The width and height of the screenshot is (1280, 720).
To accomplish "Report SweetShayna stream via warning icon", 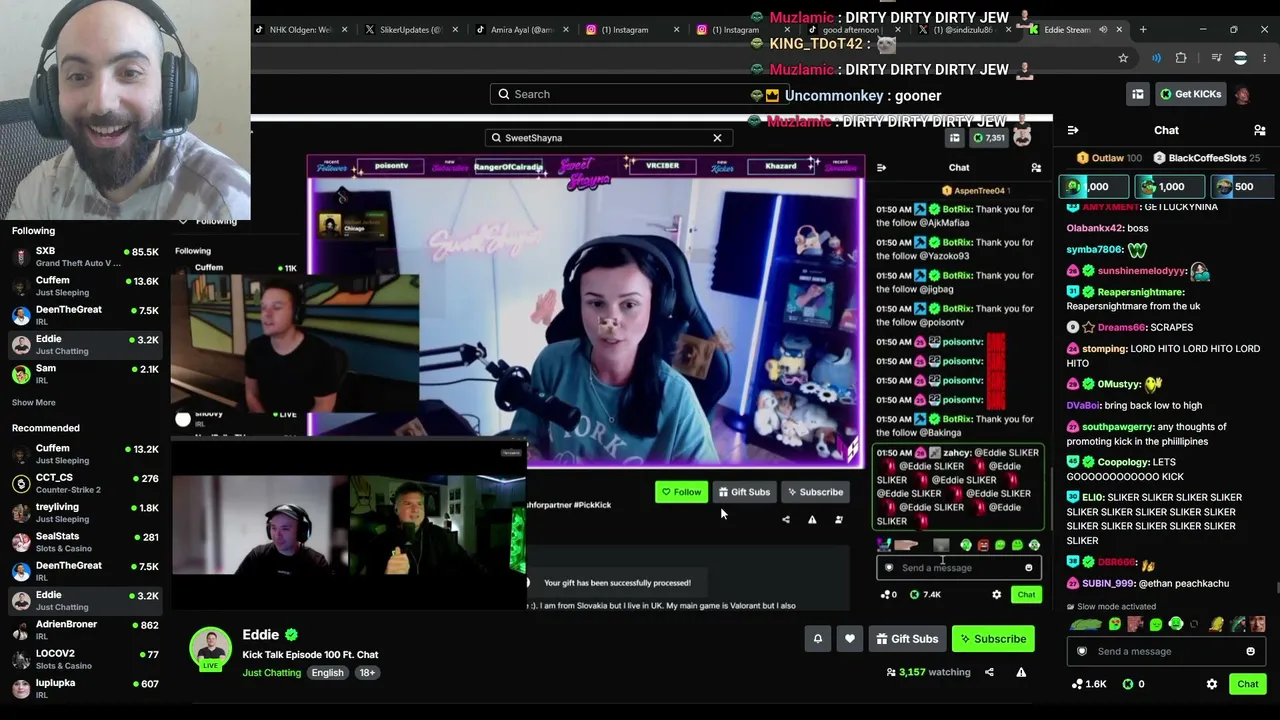I will point(812,520).
